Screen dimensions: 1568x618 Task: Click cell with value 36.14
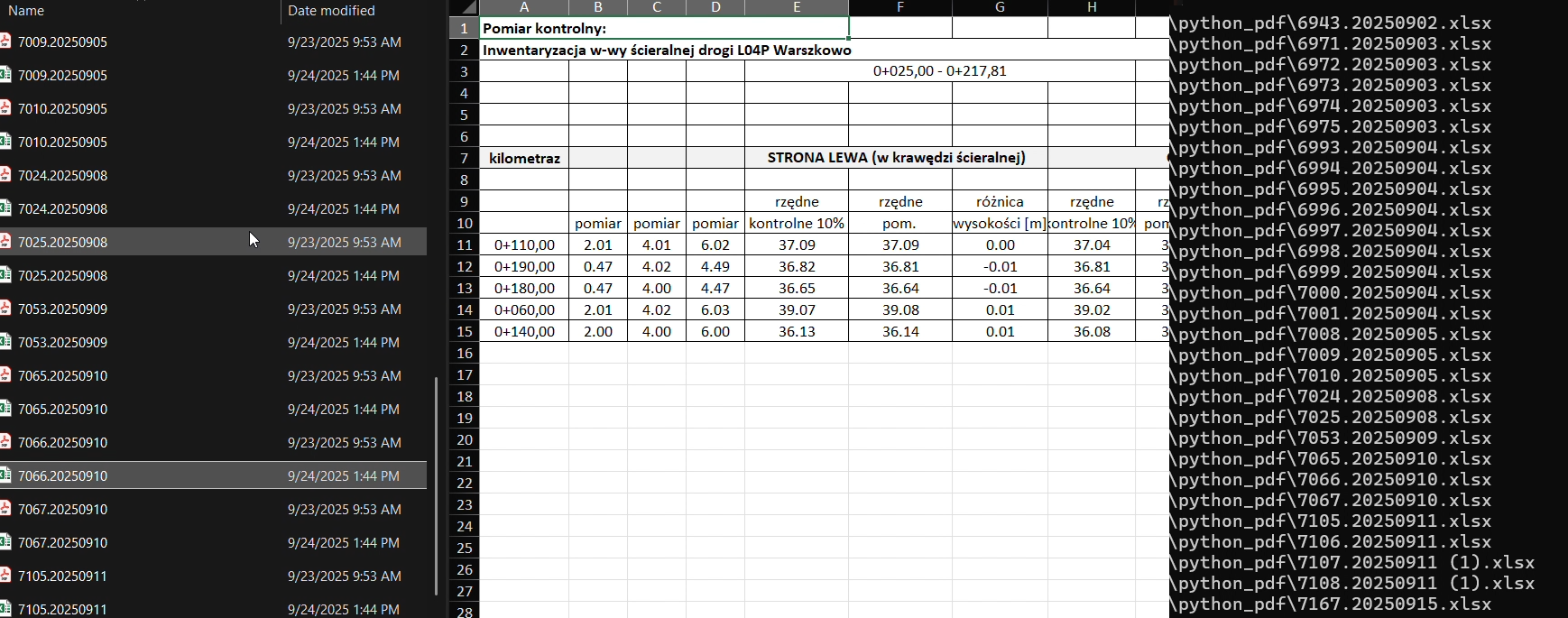pyautogui.click(x=900, y=331)
